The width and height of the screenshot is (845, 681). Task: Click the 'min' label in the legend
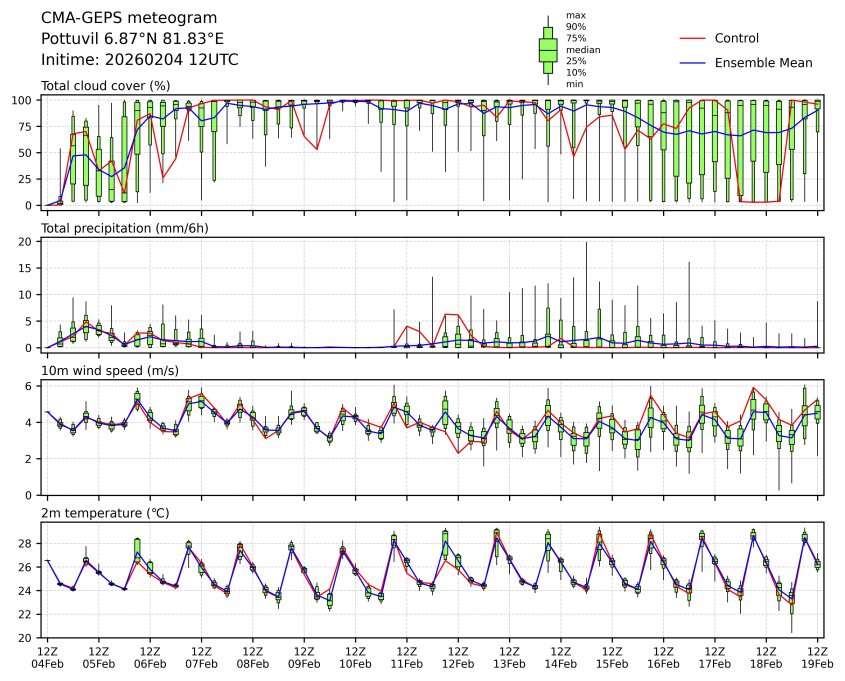coord(574,84)
